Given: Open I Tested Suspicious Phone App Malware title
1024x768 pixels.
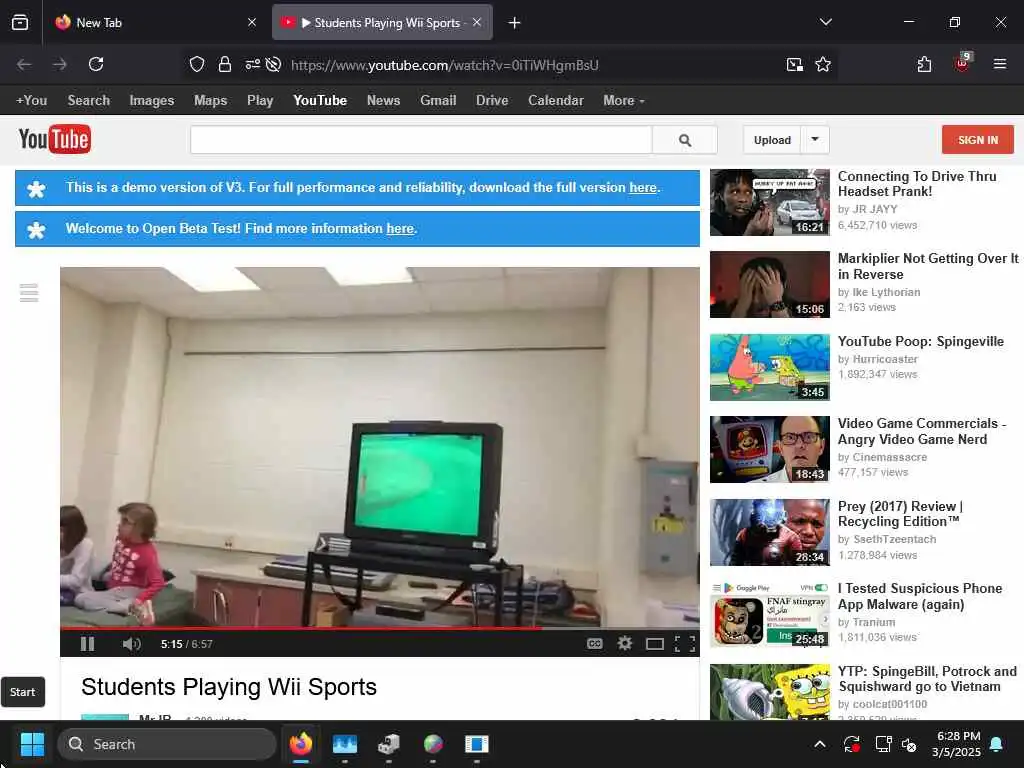Looking at the screenshot, I should tap(920, 596).
